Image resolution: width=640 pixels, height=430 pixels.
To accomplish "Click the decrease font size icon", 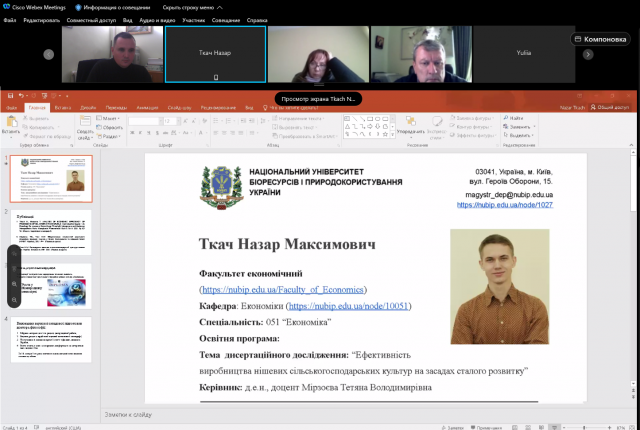I will click(x=194, y=121).
